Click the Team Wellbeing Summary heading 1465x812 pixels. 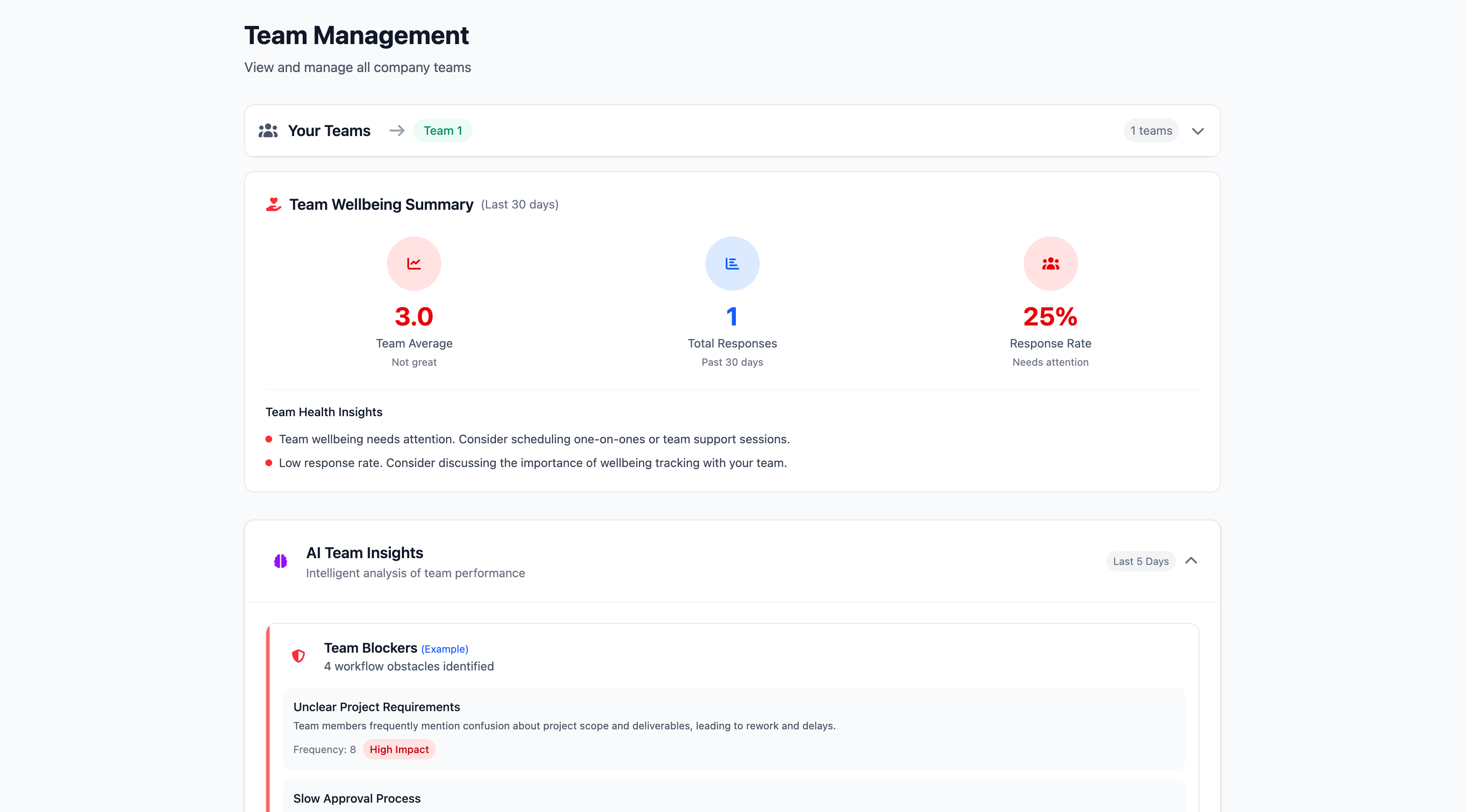pyautogui.click(x=381, y=204)
